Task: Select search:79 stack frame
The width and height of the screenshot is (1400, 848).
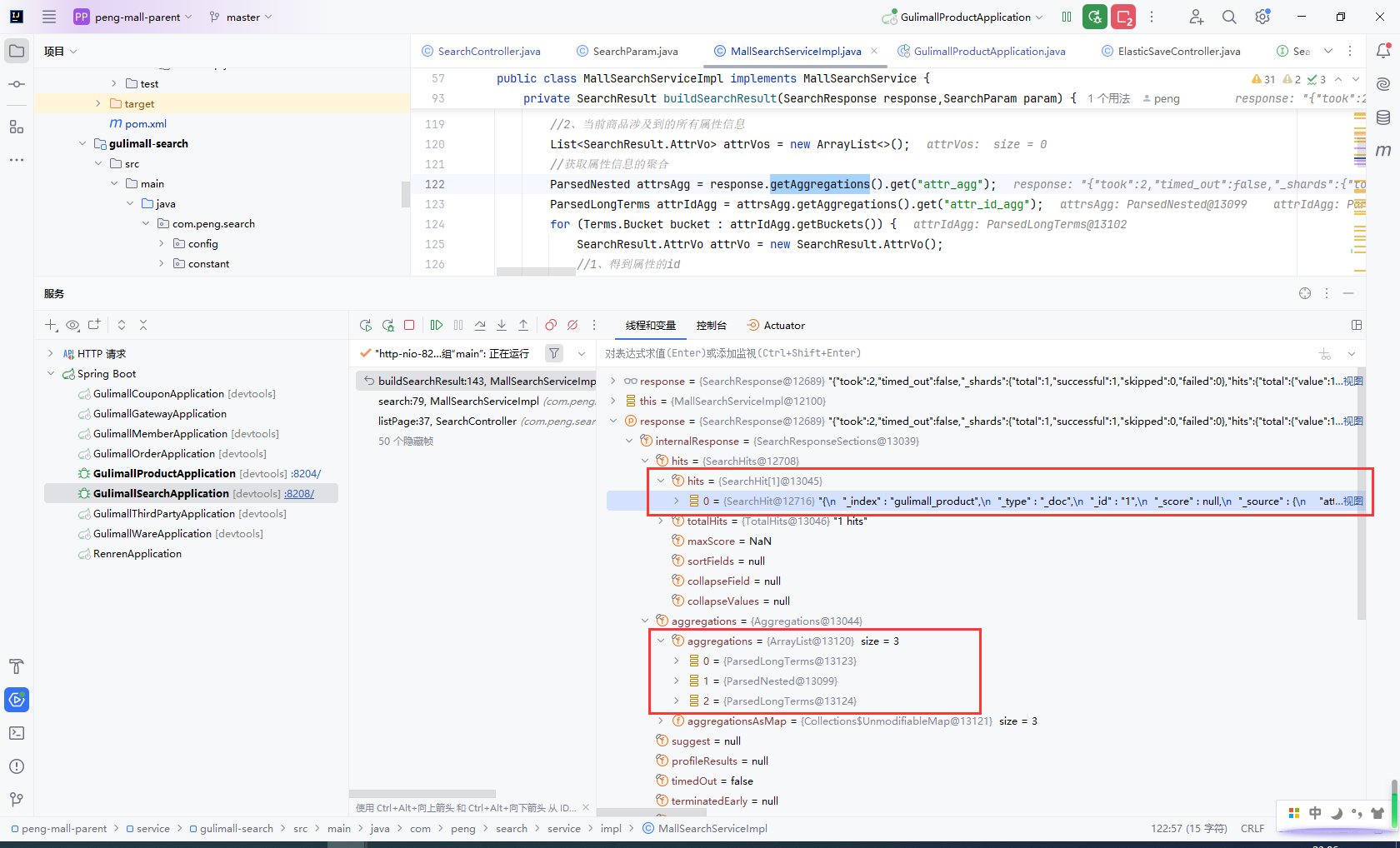Action: coord(477,401)
